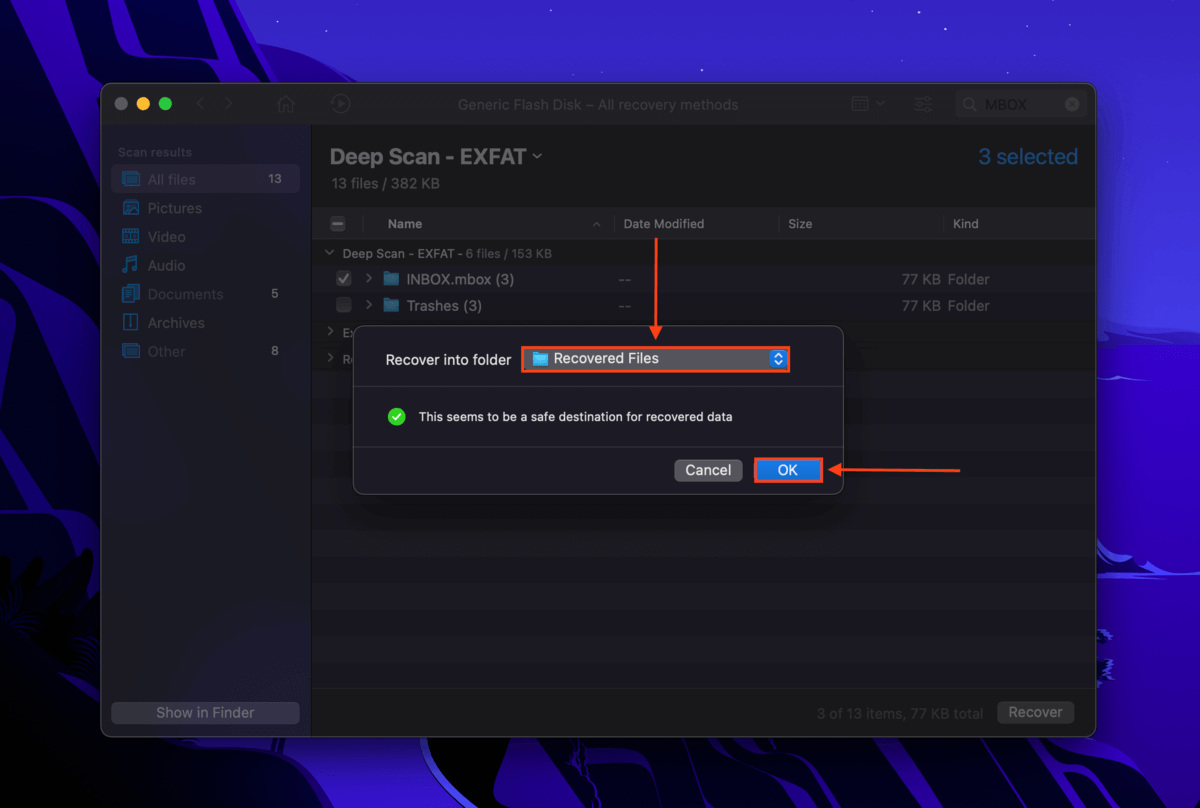The image size is (1200, 808).
Task: Select Archives category in sidebar
Action: [205, 323]
